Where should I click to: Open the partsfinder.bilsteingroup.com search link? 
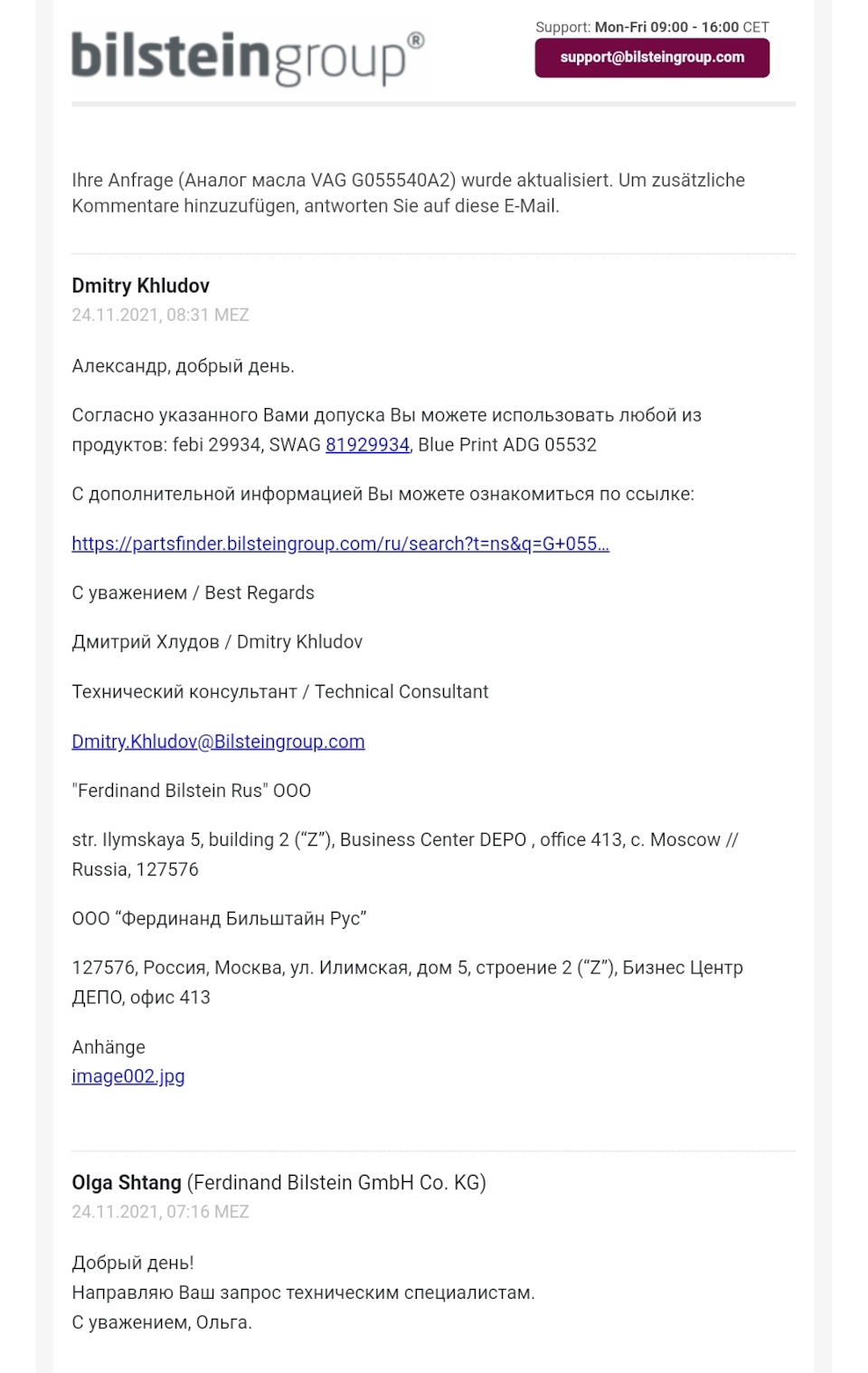click(x=340, y=544)
